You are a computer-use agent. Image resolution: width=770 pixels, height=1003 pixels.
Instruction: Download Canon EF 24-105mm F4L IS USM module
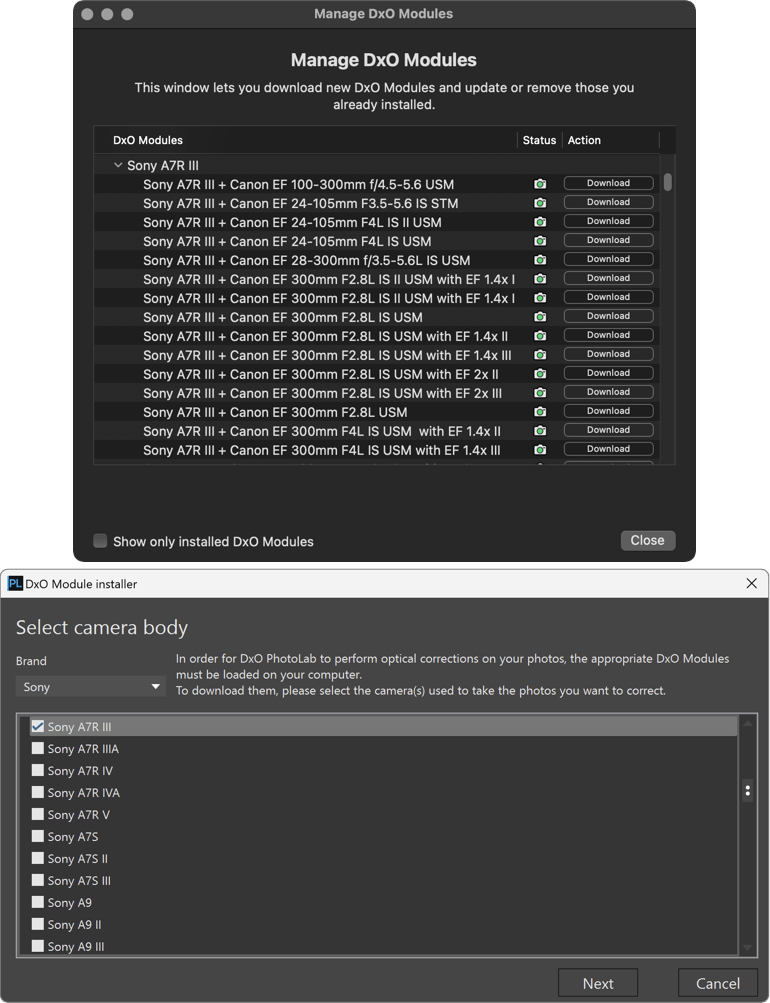(x=608, y=240)
